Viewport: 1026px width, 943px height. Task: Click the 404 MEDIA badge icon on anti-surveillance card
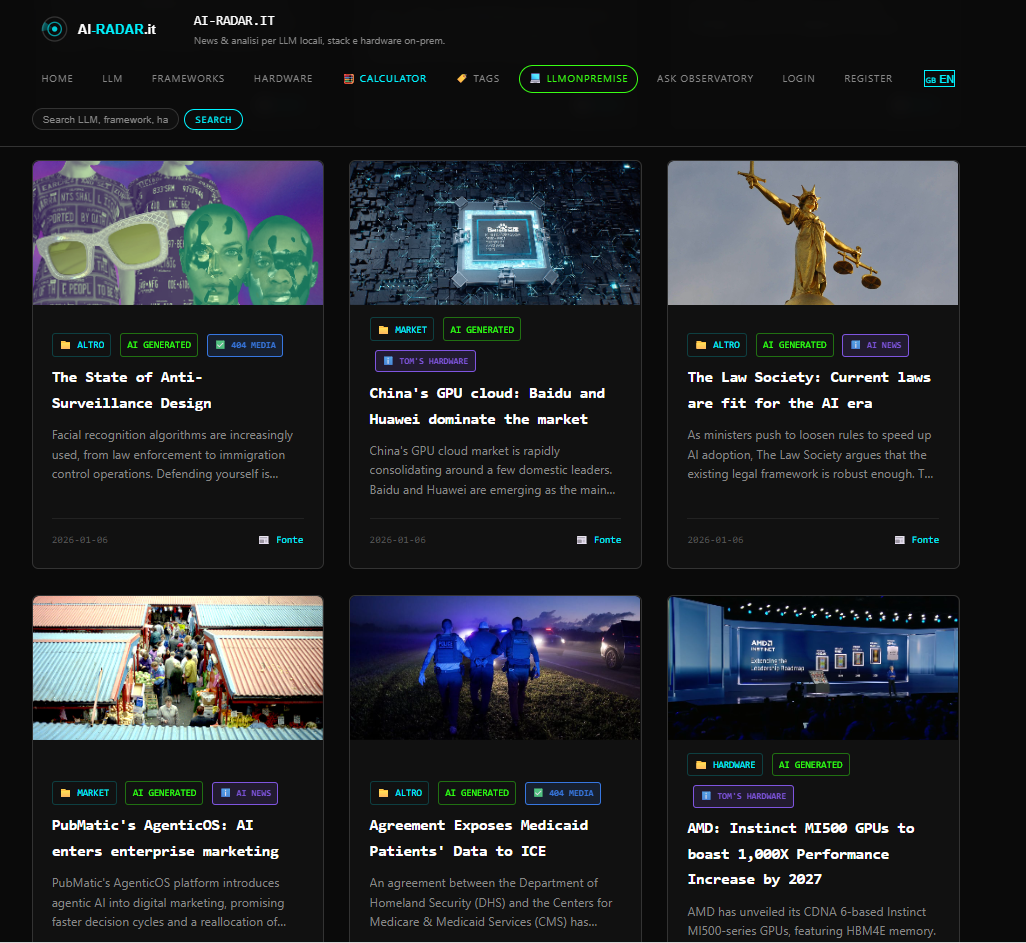click(221, 345)
